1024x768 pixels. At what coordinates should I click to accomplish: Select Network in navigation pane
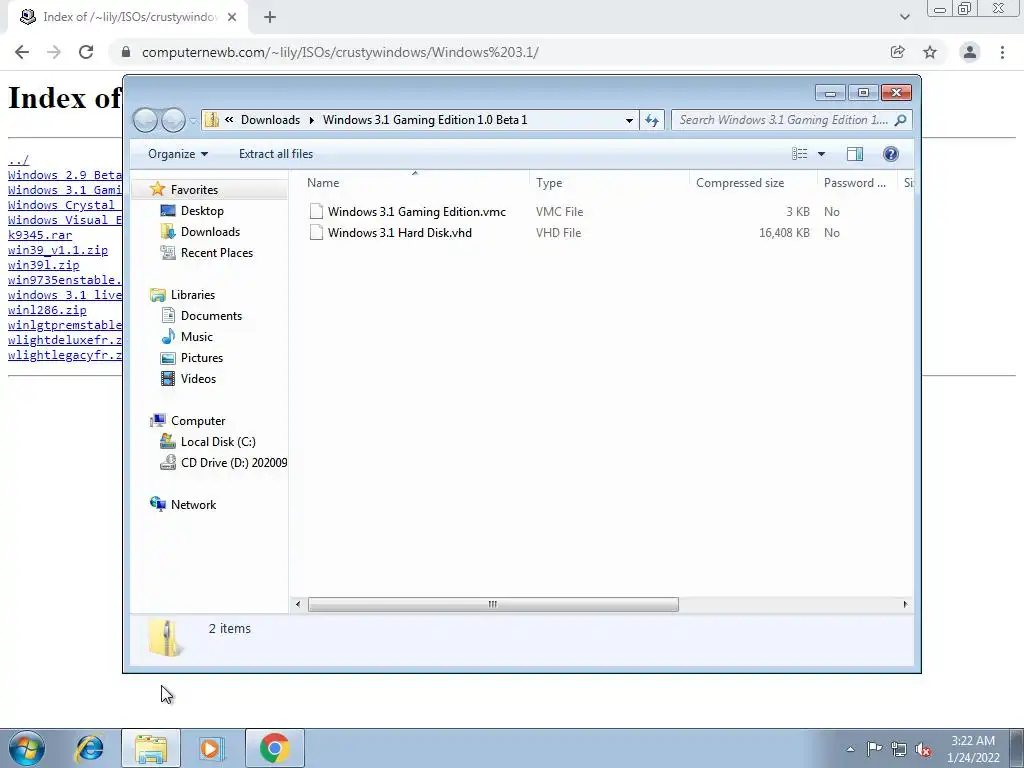coord(193,504)
